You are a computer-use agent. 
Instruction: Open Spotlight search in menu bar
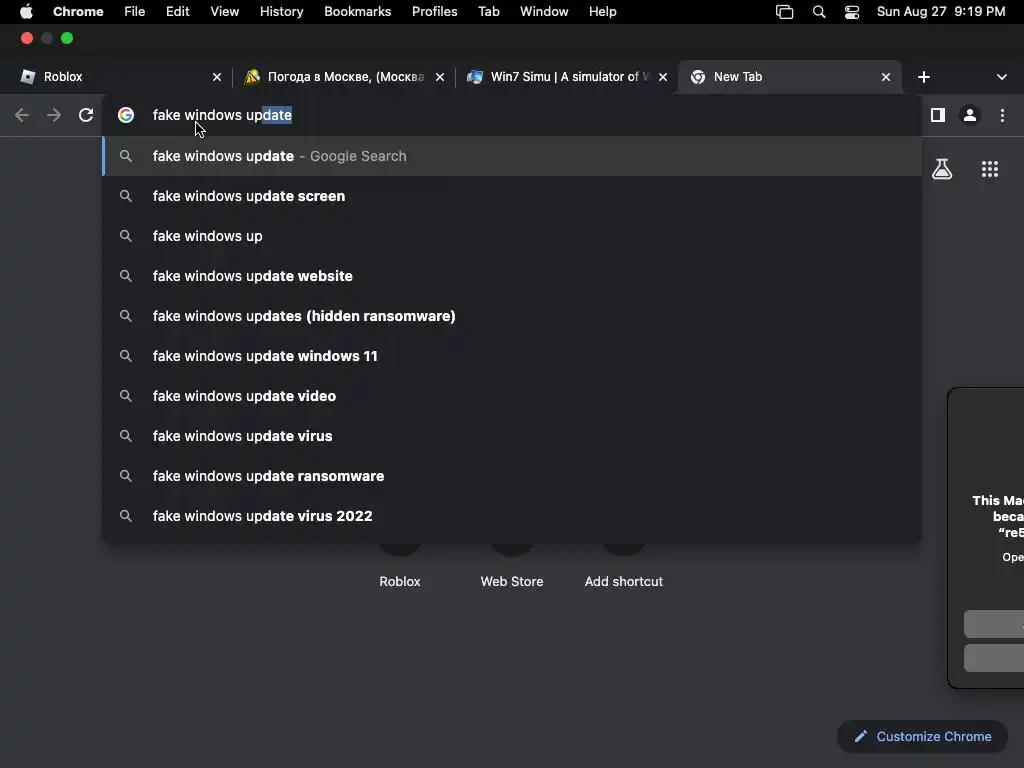pos(819,12)
